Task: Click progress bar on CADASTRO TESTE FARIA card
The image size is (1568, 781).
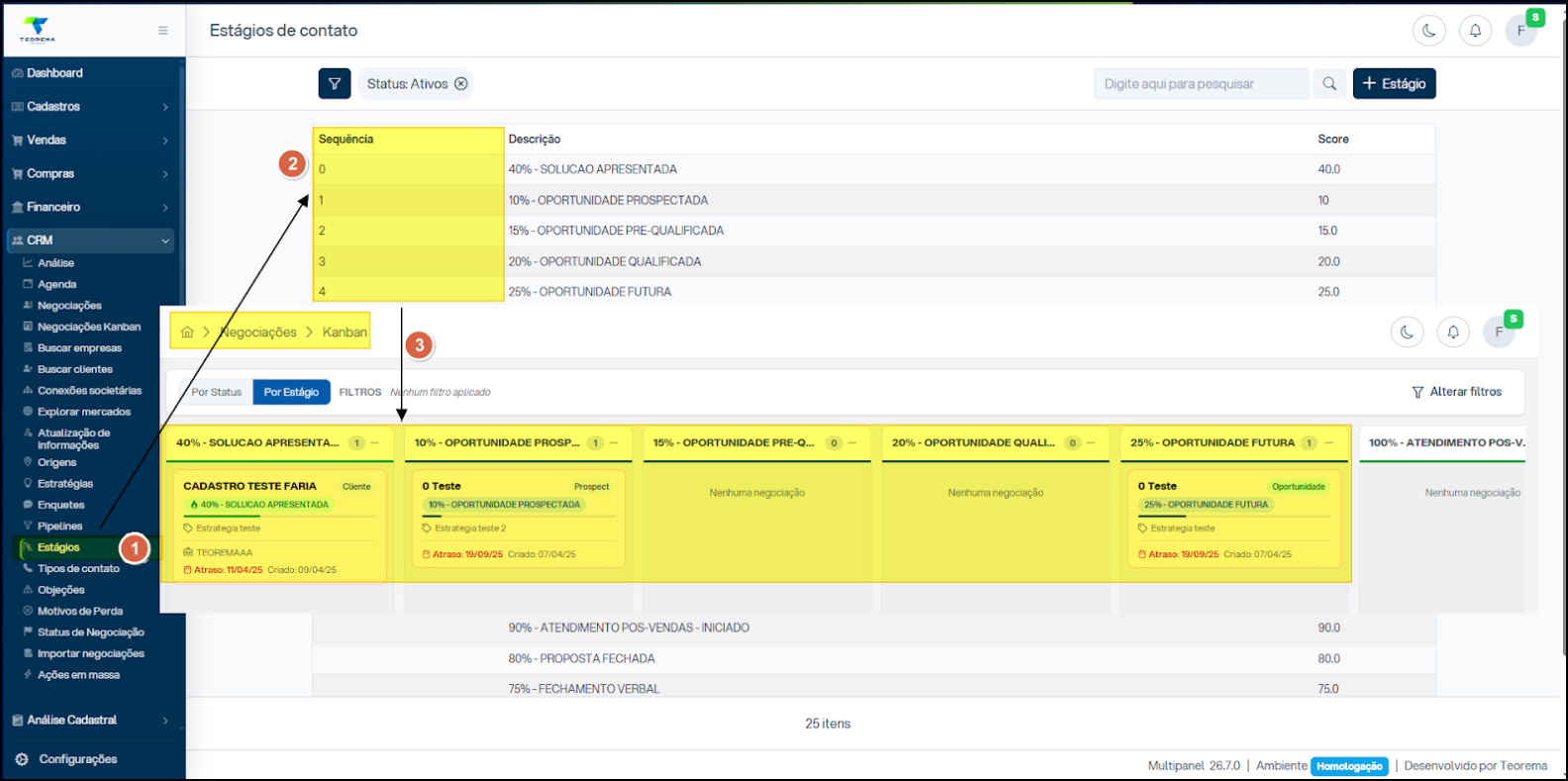Action: [279, 517]
